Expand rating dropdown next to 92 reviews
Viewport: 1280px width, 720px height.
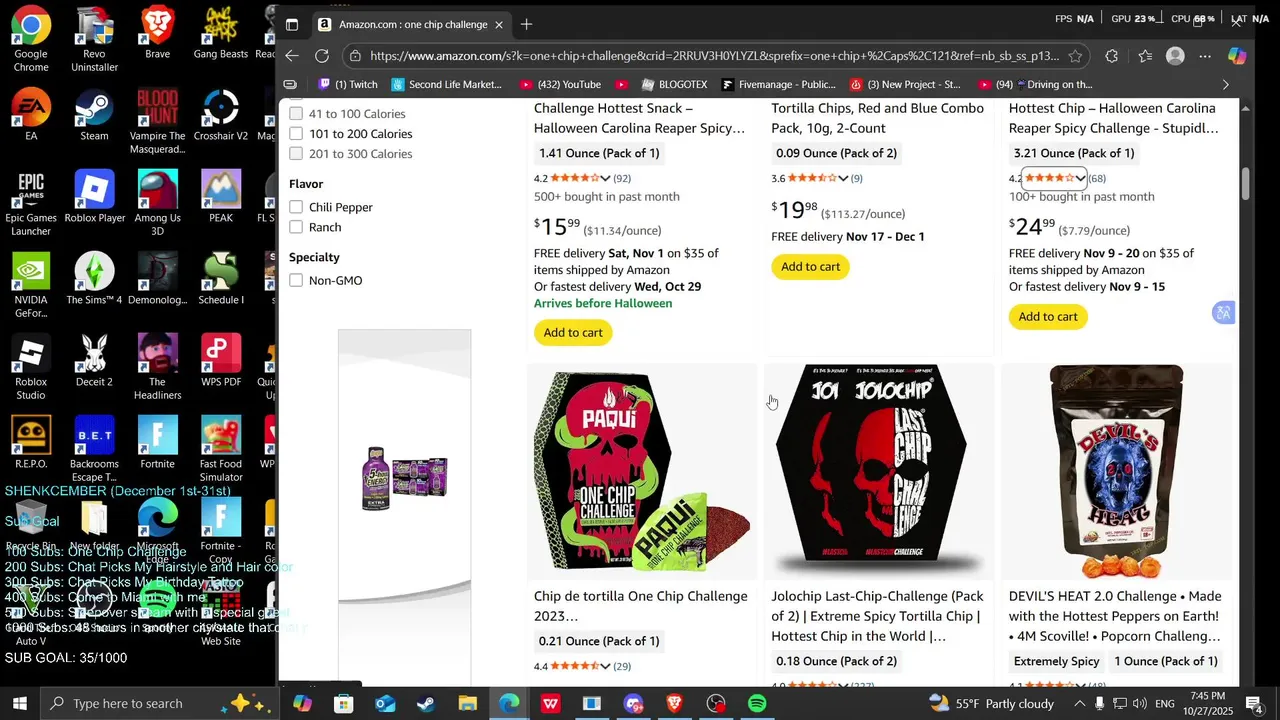[605, 178]
